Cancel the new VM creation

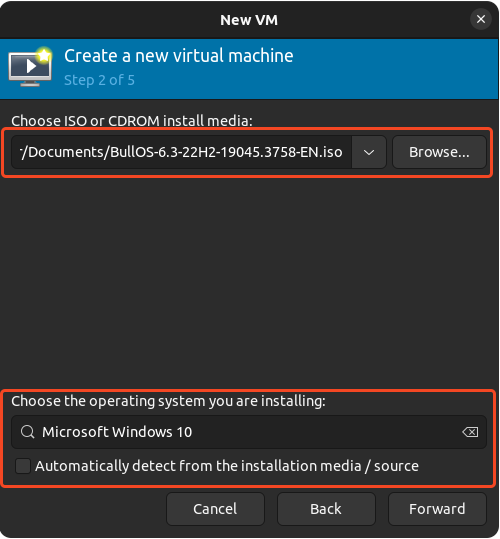coord(215,509)
